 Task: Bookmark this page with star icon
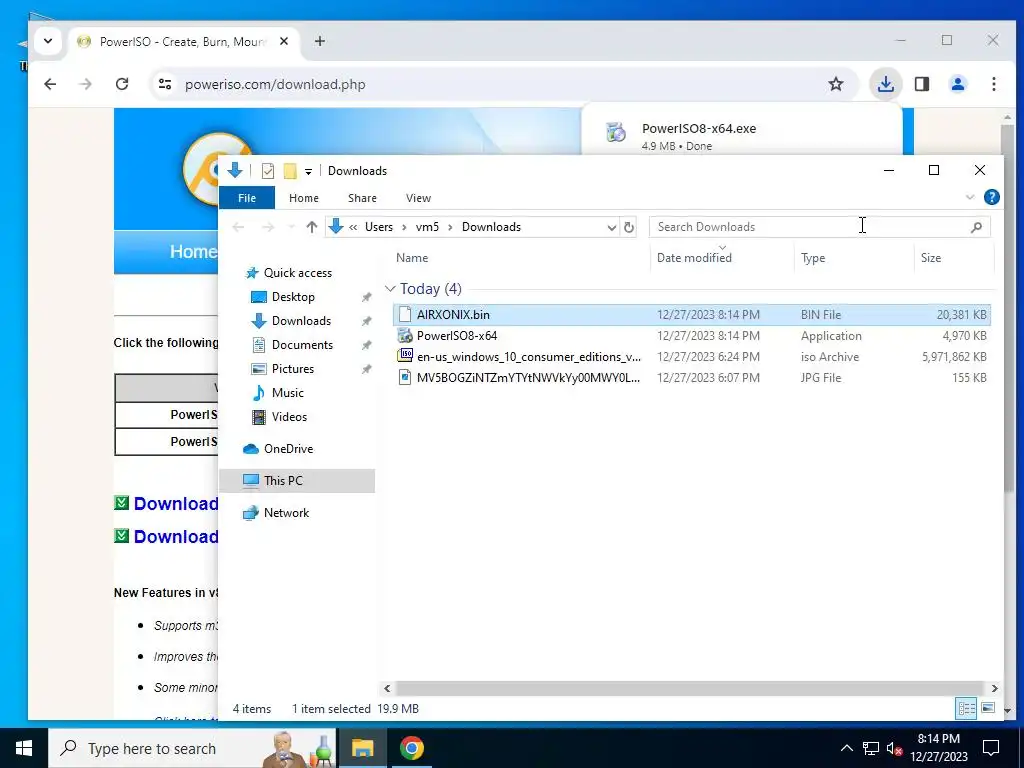tap(836, 84)
